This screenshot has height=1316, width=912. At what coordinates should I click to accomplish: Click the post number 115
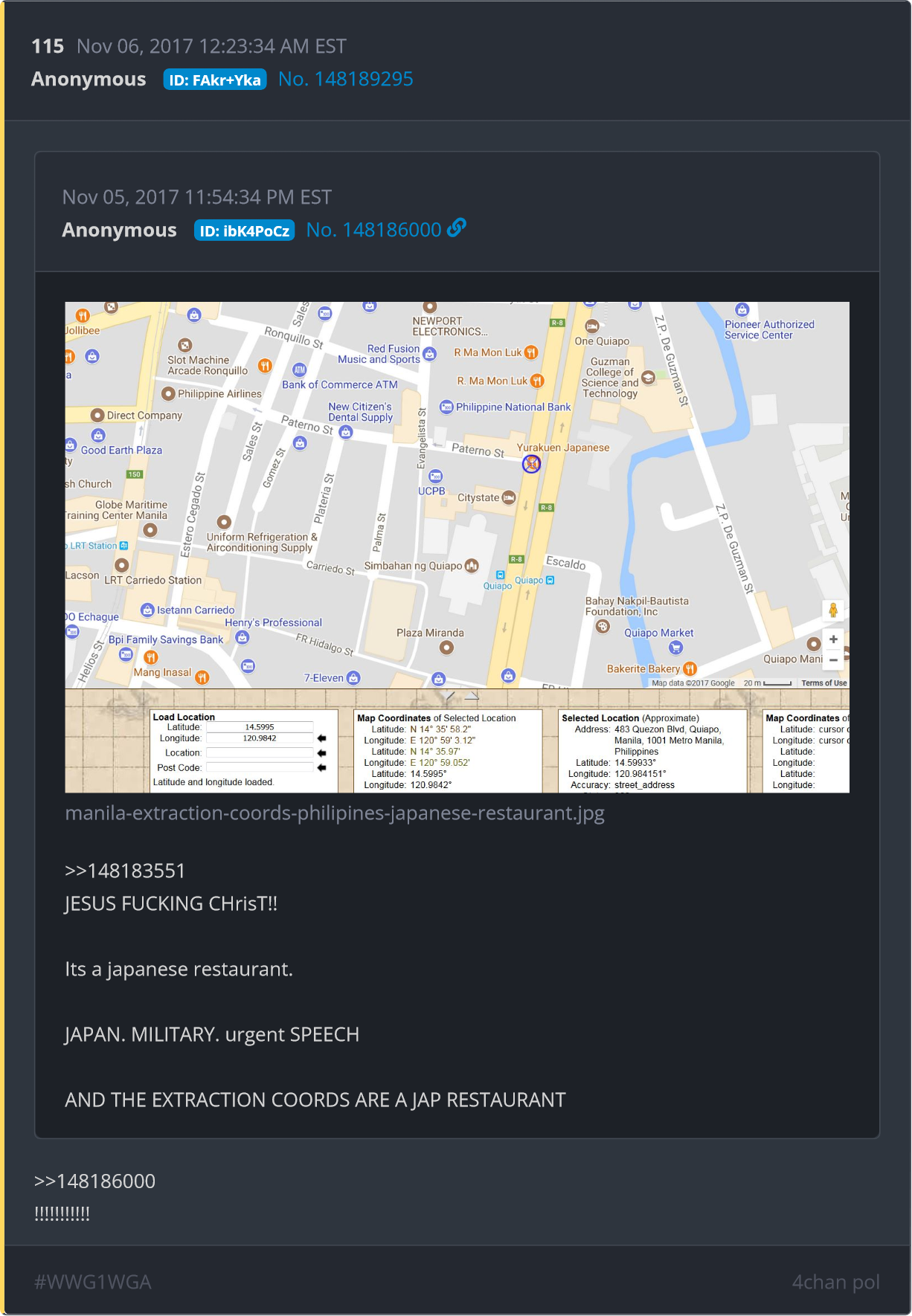[48, 46]
